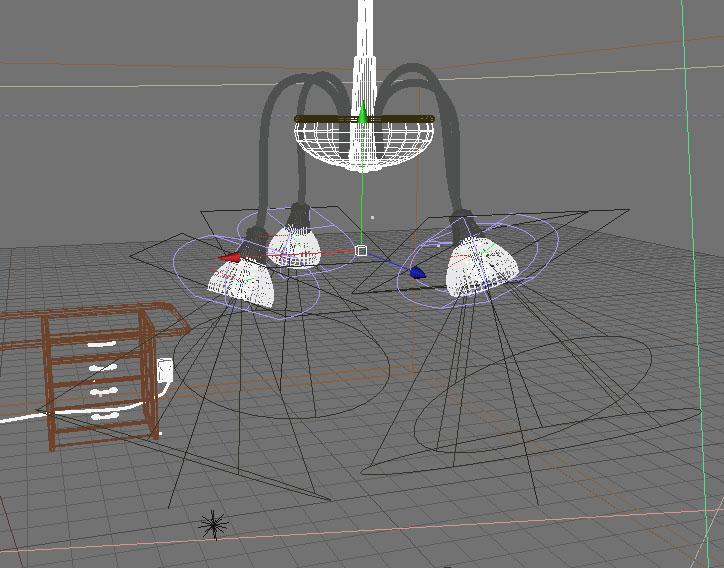Select the dark rim ring of chandelier bowl
Screen dimensions: 724x568
[364, 119]
